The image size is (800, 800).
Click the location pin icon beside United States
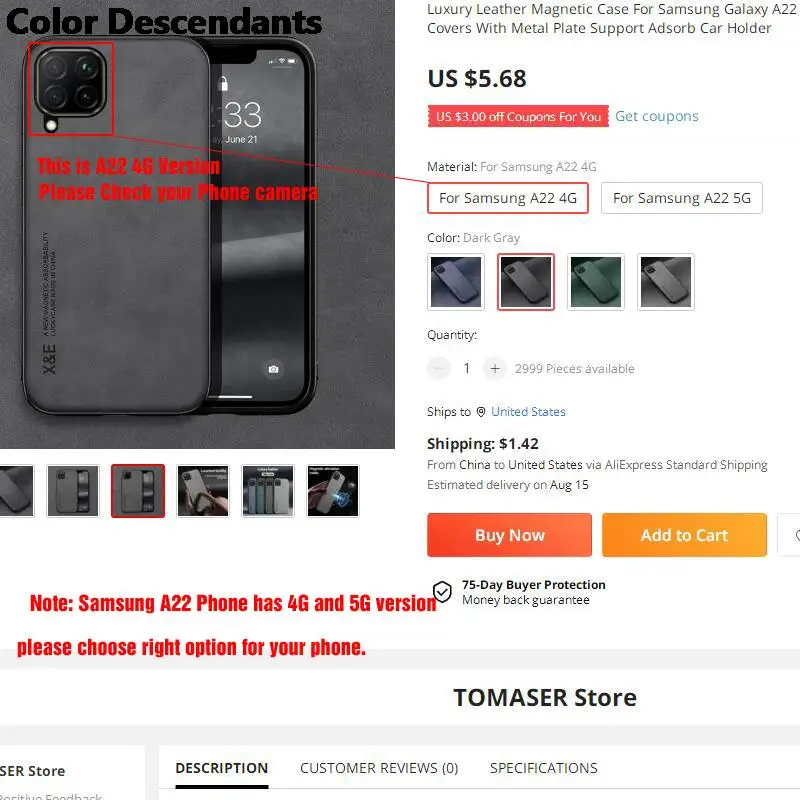(x=481, y=412)
